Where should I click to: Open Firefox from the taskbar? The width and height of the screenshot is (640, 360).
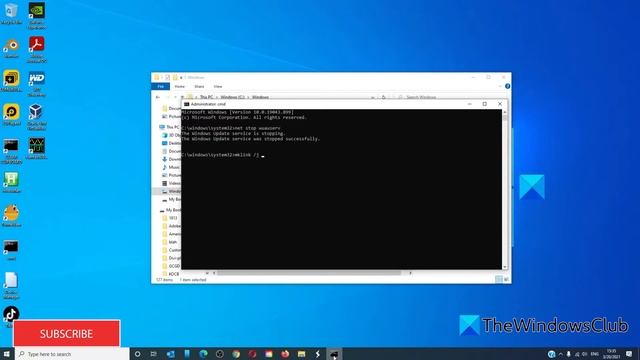click(x=285, y=354)
